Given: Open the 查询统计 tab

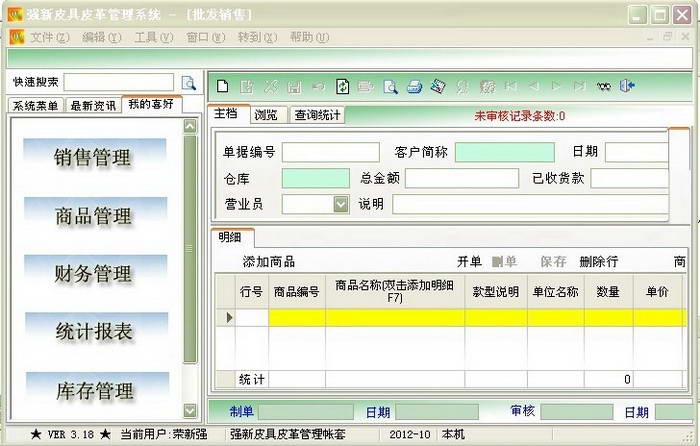Looking at the screenshot, I should point(317,115).
